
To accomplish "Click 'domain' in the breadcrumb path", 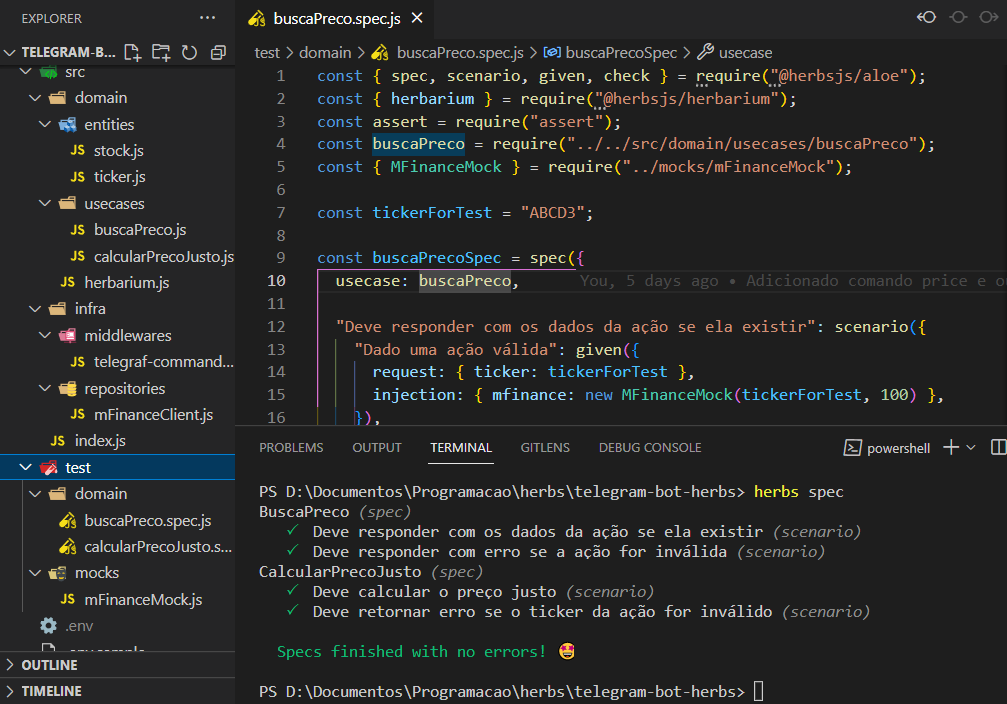I will click(325, 53).
